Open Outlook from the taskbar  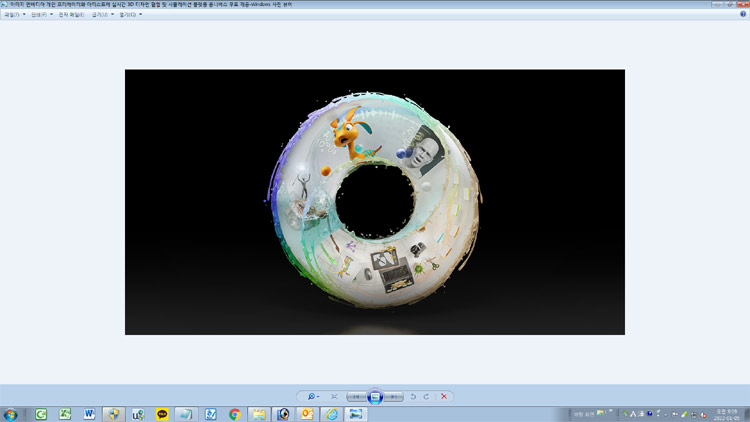coord(307,414)
